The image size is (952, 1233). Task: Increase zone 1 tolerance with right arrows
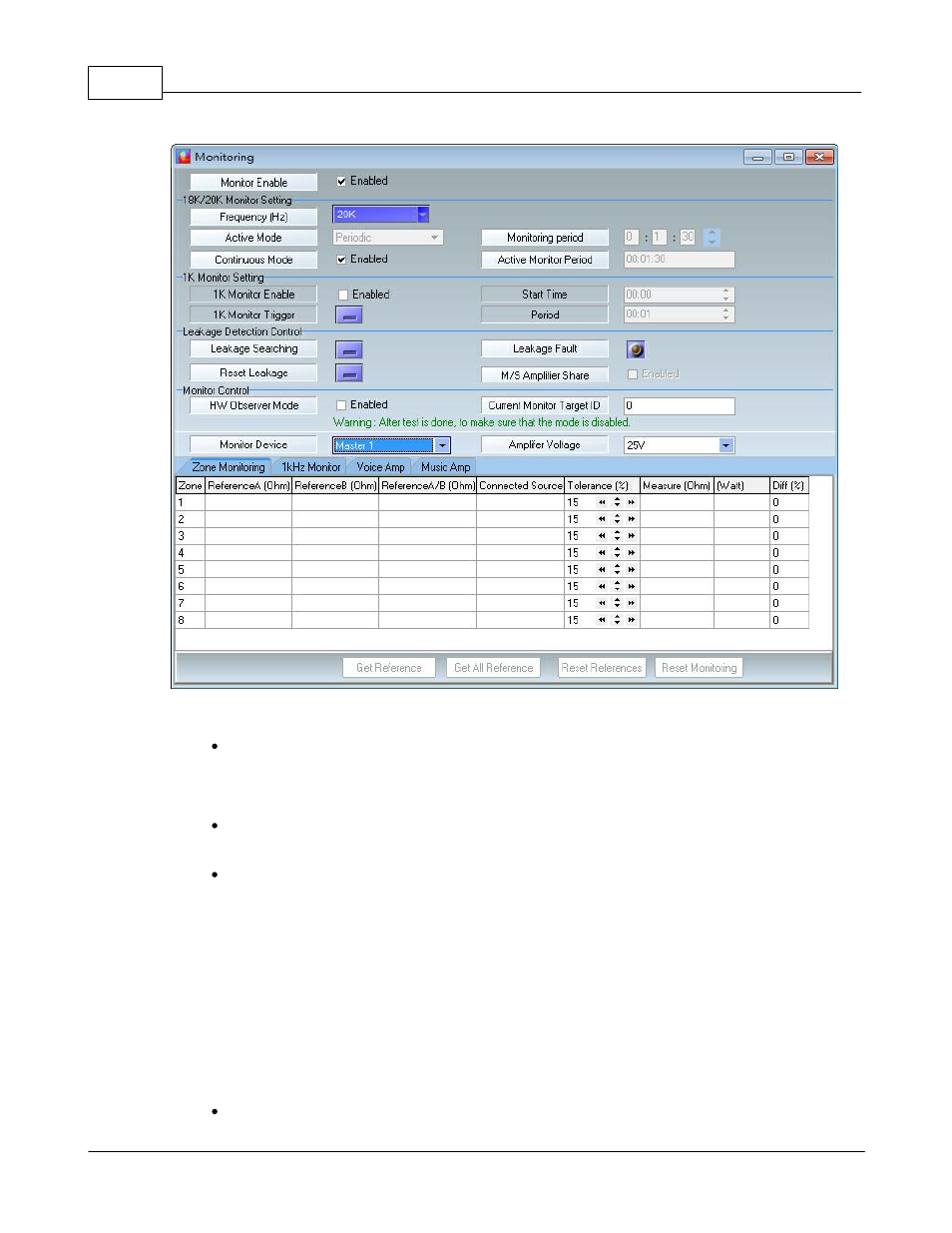(x=632, y=502)
